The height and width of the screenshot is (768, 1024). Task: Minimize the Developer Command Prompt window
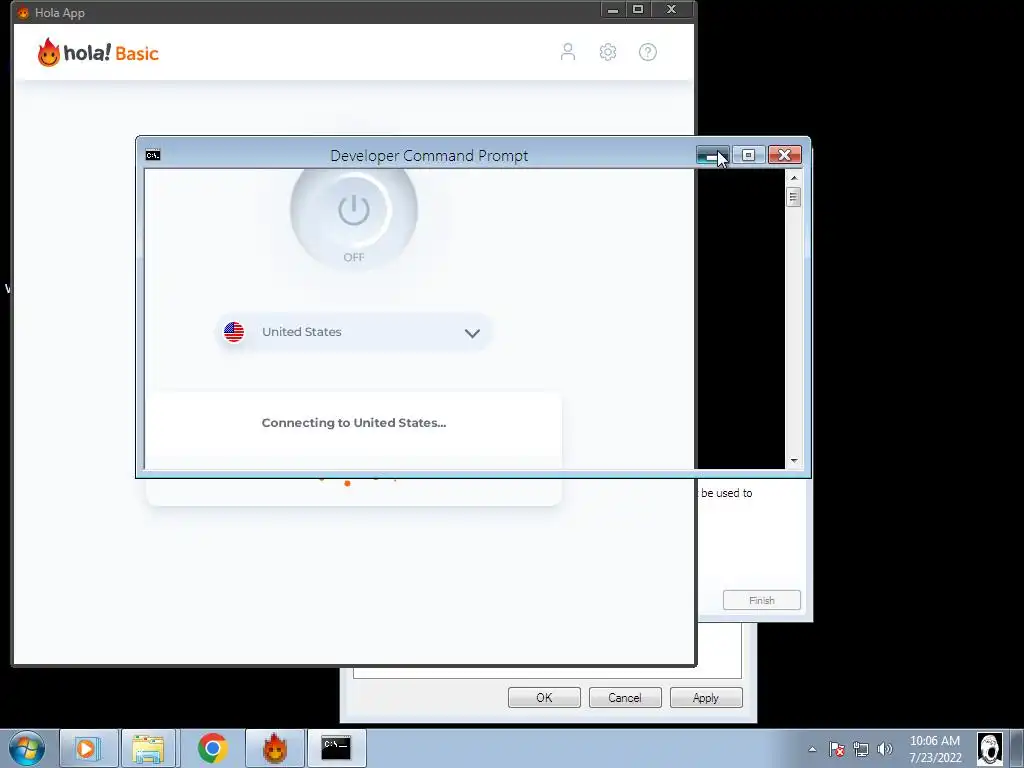[712, 155]
